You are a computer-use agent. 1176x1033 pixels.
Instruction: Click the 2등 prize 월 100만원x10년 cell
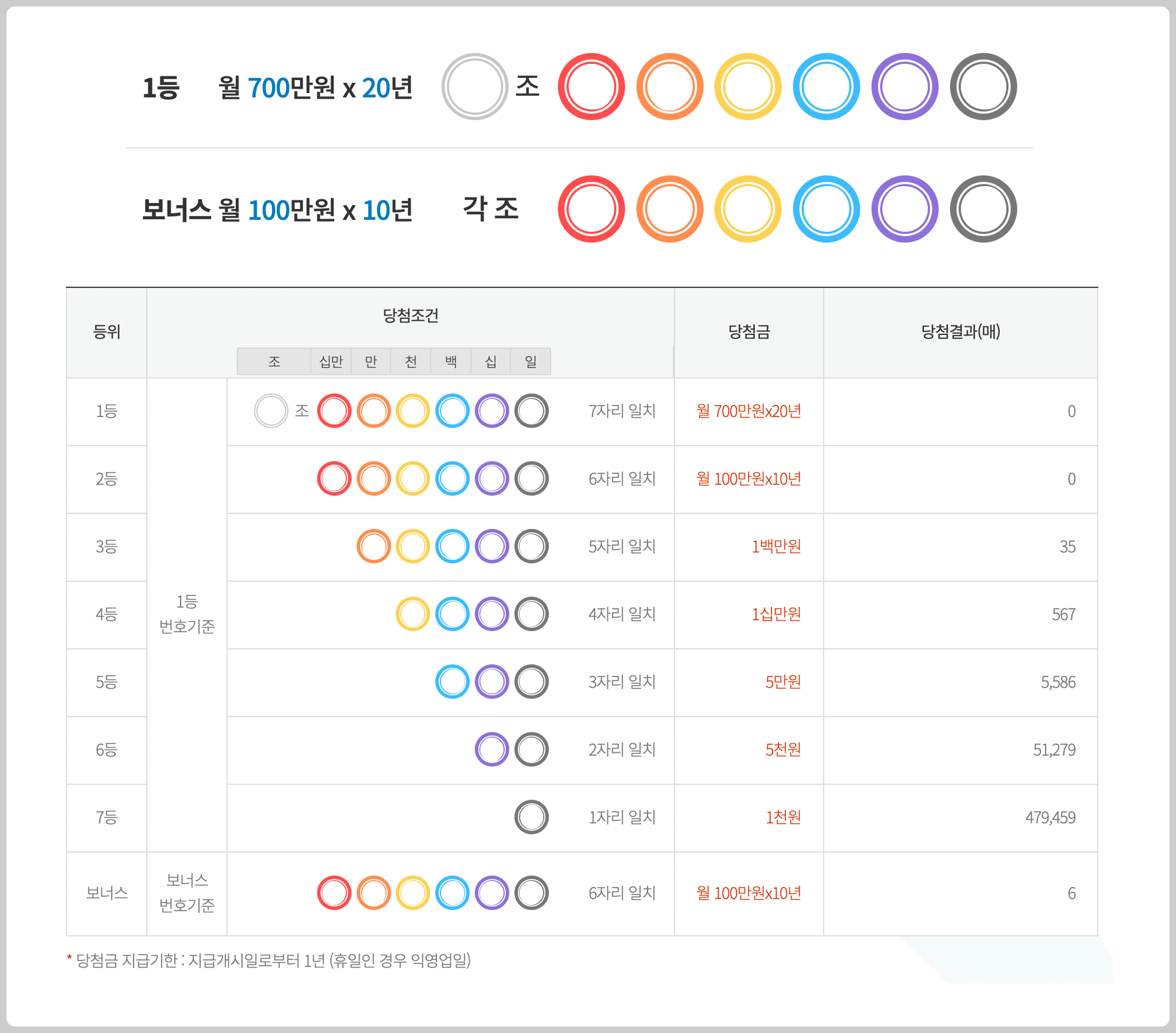pyautogui.click(x=749, y=479)
